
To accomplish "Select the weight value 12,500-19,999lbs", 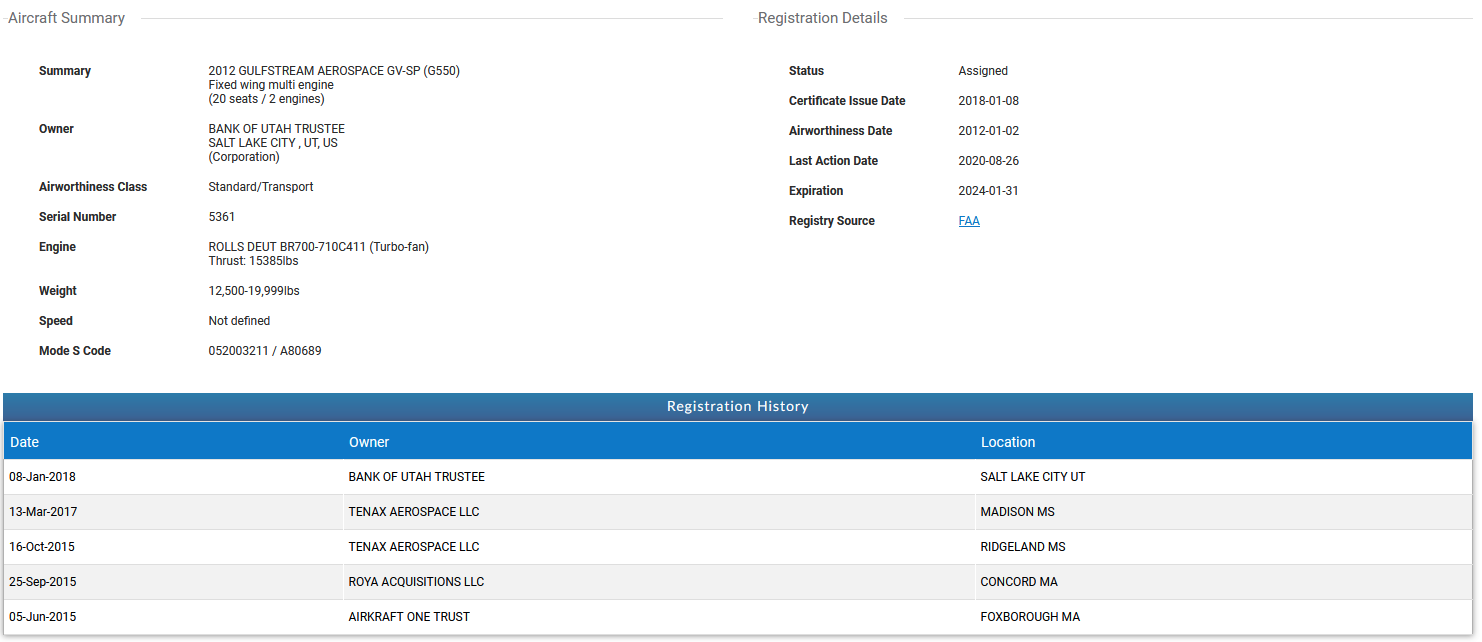I will [254, 291].
